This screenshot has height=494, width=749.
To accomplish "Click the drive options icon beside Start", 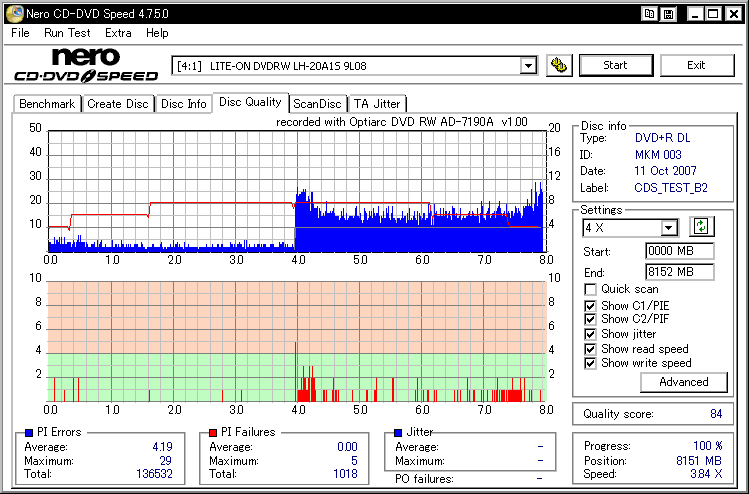I will tap(559, 65).
